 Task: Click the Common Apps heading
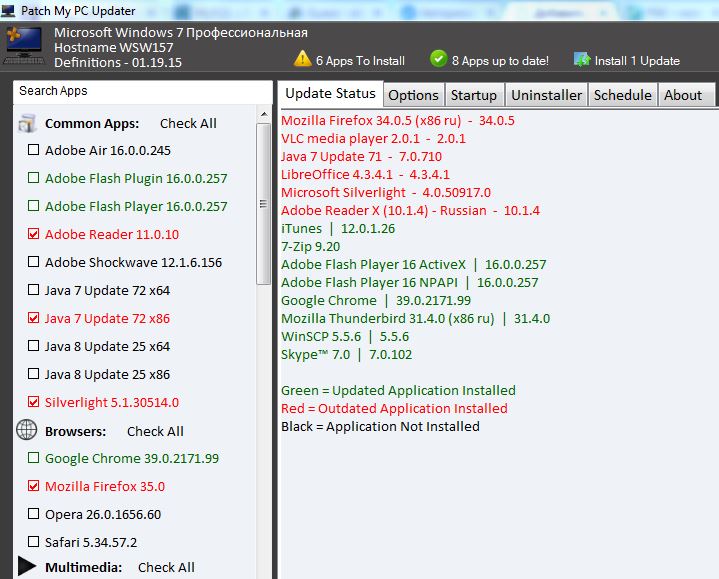(92, 123)
